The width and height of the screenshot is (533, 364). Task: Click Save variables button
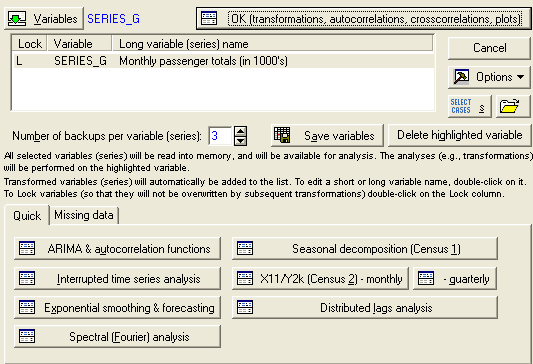(x=327, y=136)
